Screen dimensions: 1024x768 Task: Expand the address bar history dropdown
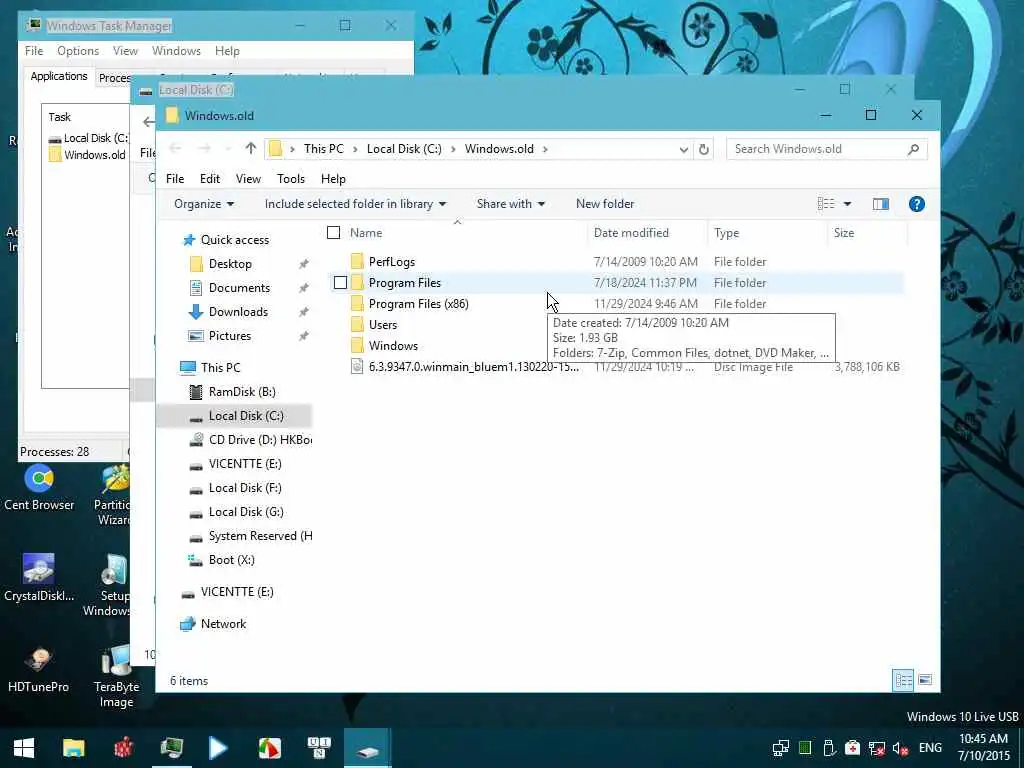pyautogui.click(x=683, y=150)
